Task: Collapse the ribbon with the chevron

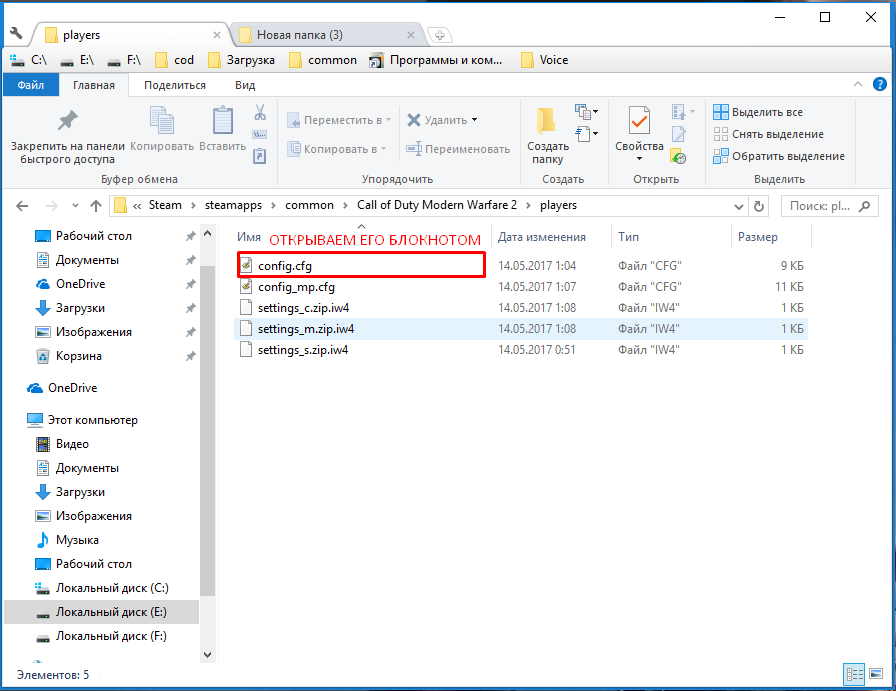Action: (858, 85)
